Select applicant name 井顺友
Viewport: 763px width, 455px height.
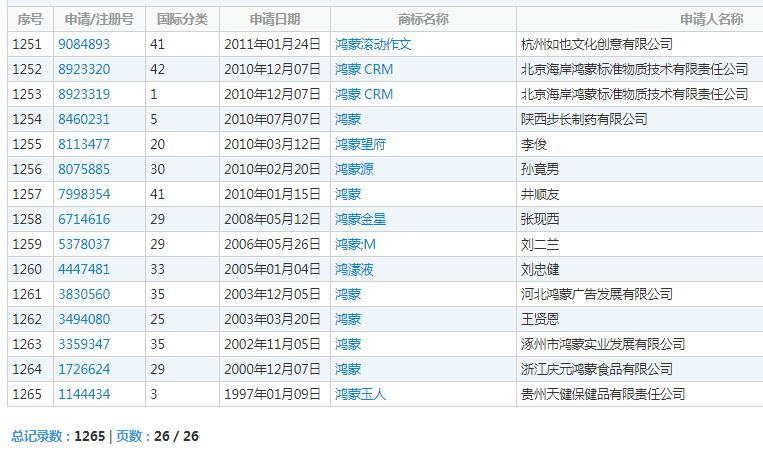[540, 194]
